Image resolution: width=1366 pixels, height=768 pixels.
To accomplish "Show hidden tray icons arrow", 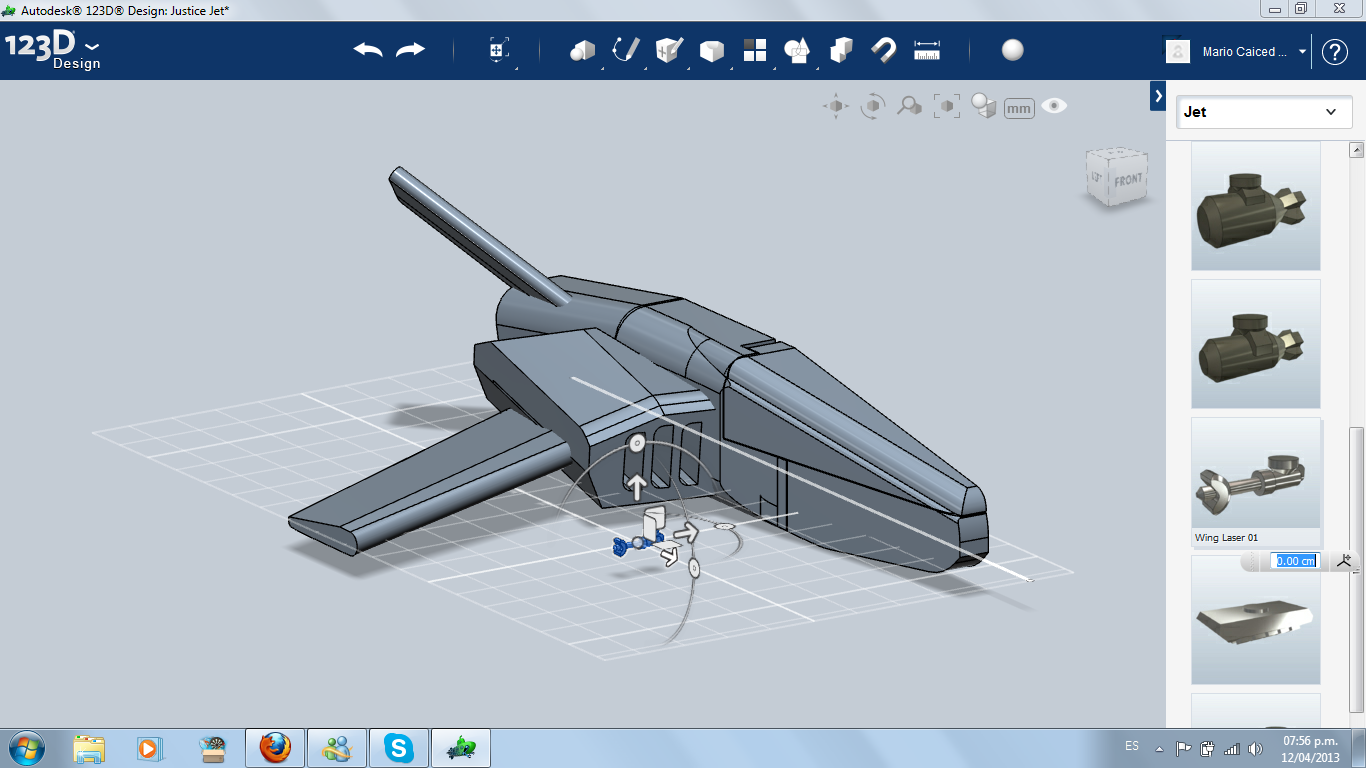I will coord(1160,748).
